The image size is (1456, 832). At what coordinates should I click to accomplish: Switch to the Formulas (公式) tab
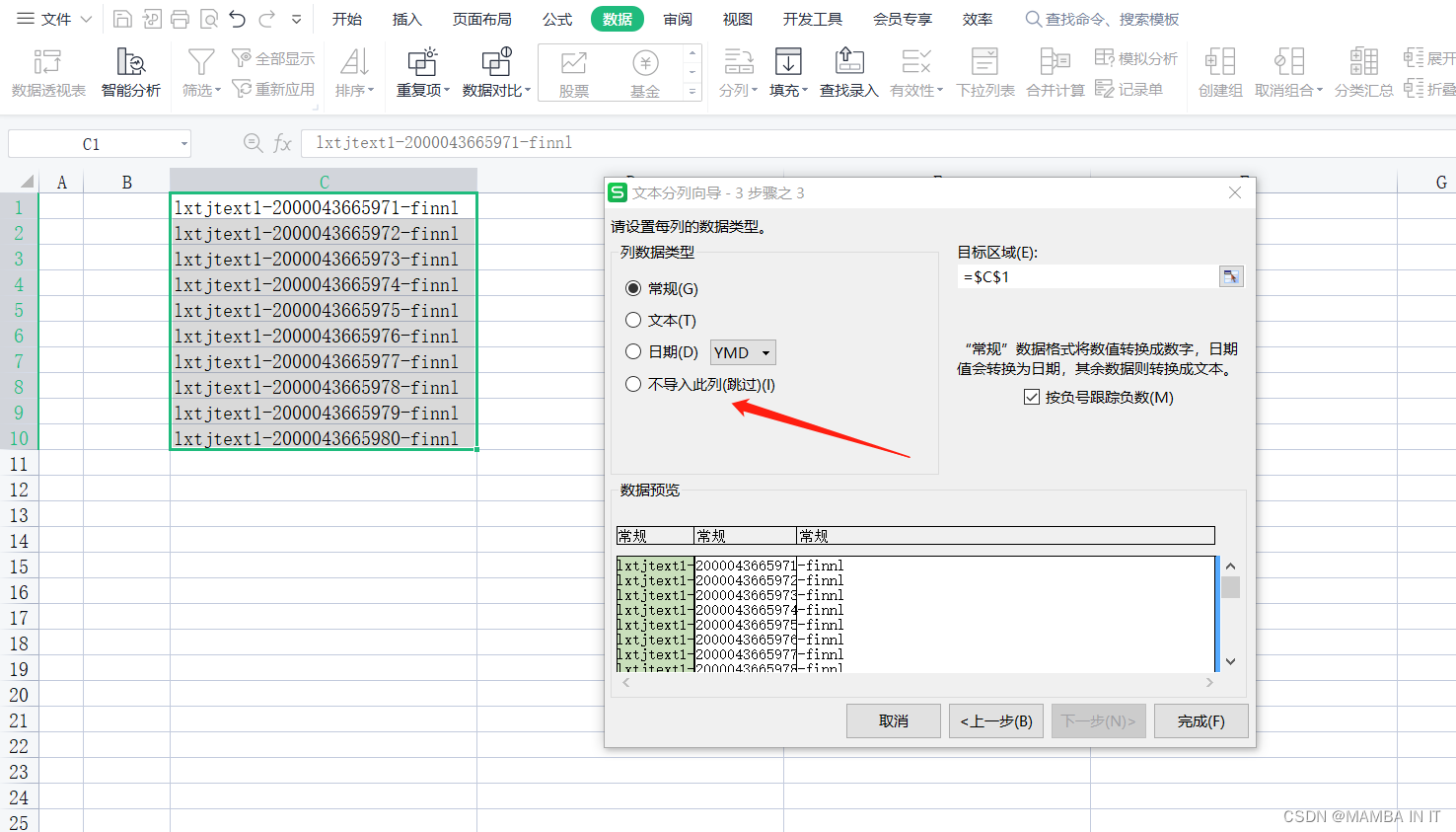[x=557, y=19]
